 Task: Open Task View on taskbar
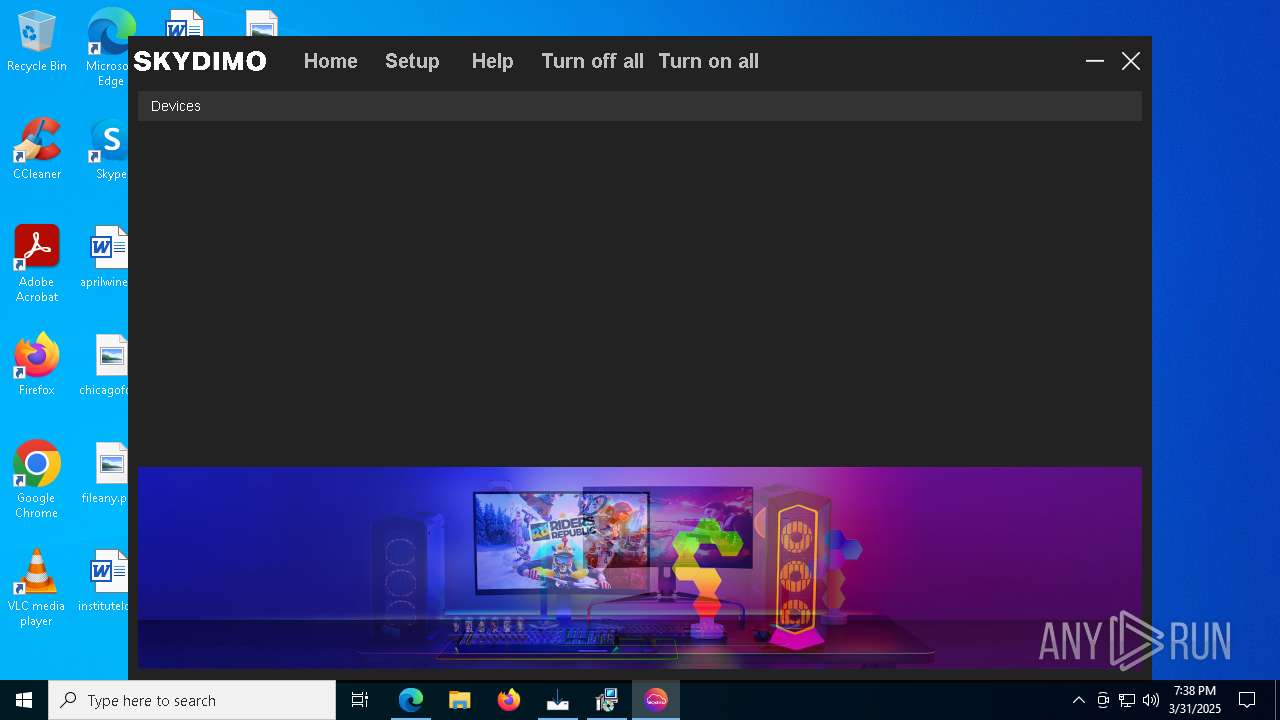(360, 700)
